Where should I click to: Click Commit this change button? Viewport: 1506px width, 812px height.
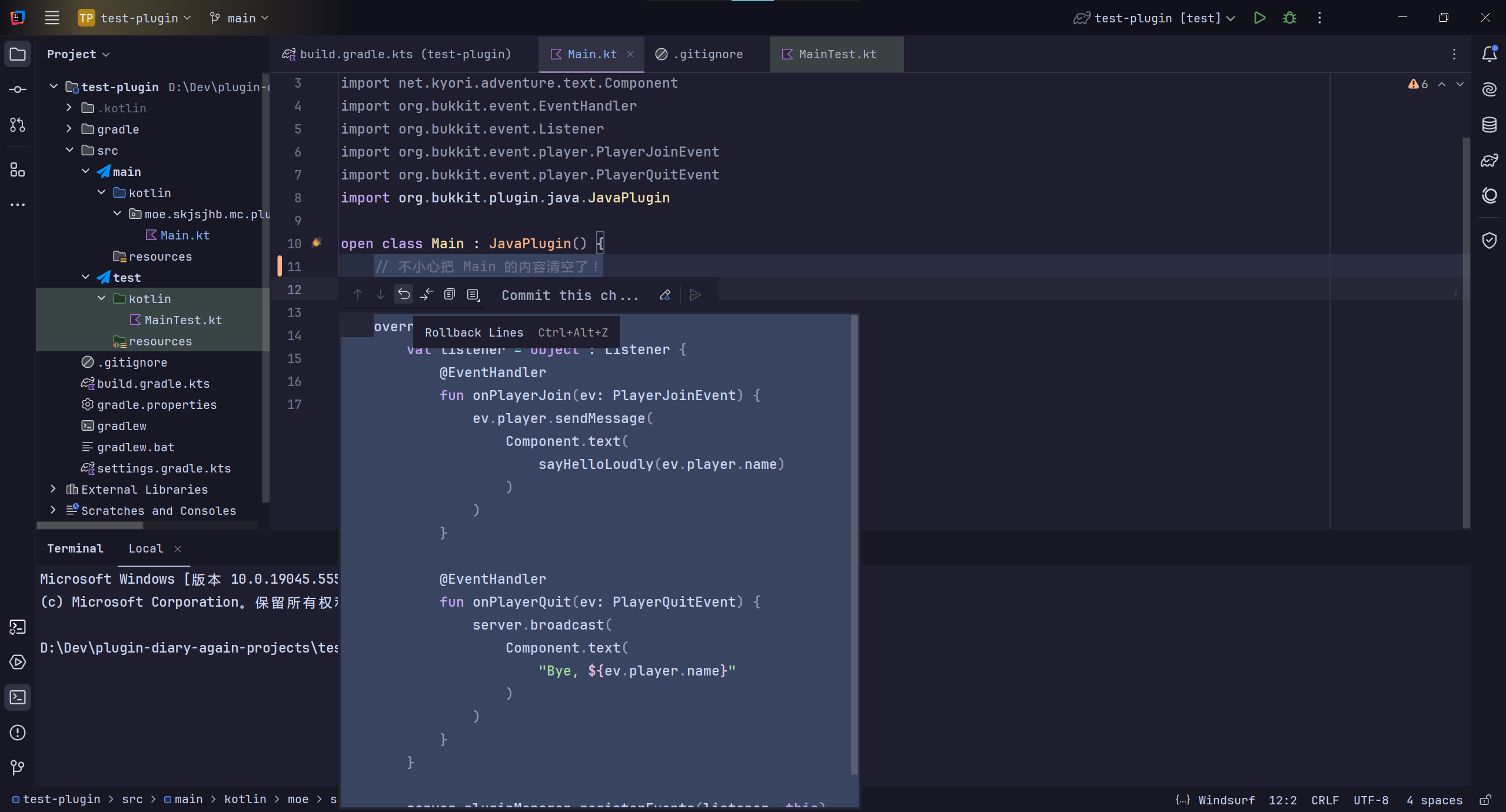tap(569, 295)
